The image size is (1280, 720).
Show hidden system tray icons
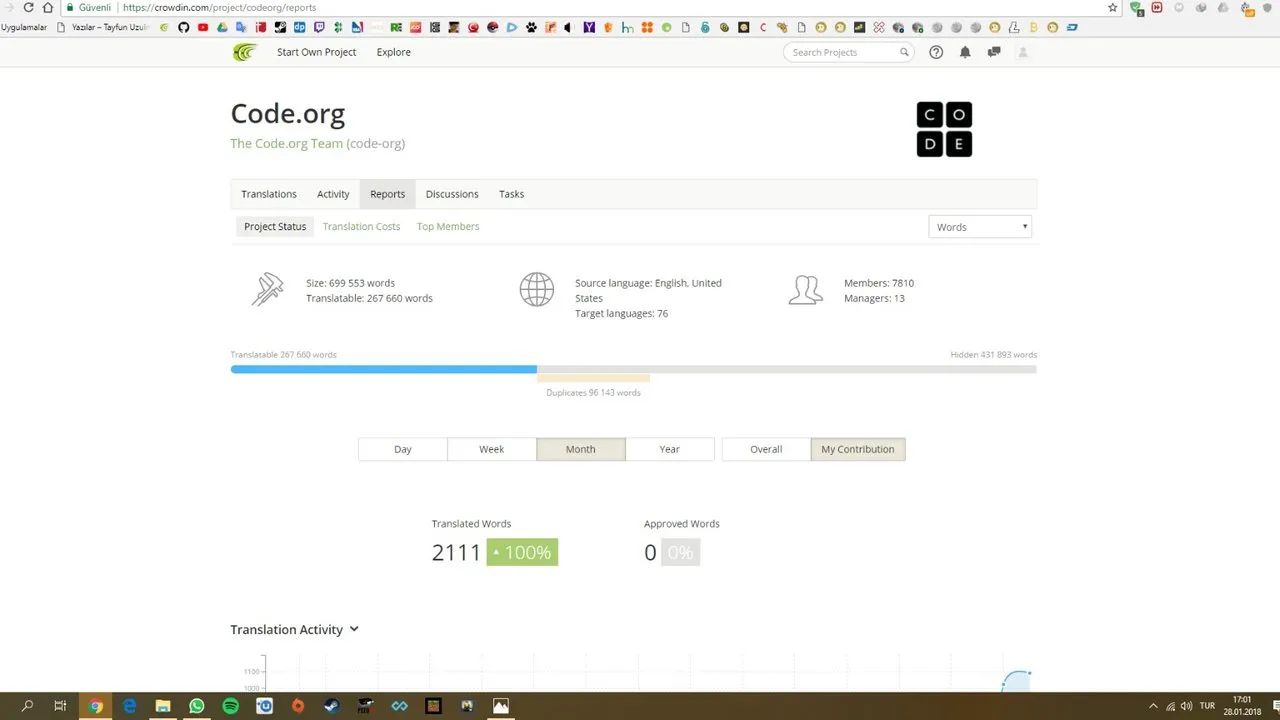(x=1153, y=706)
